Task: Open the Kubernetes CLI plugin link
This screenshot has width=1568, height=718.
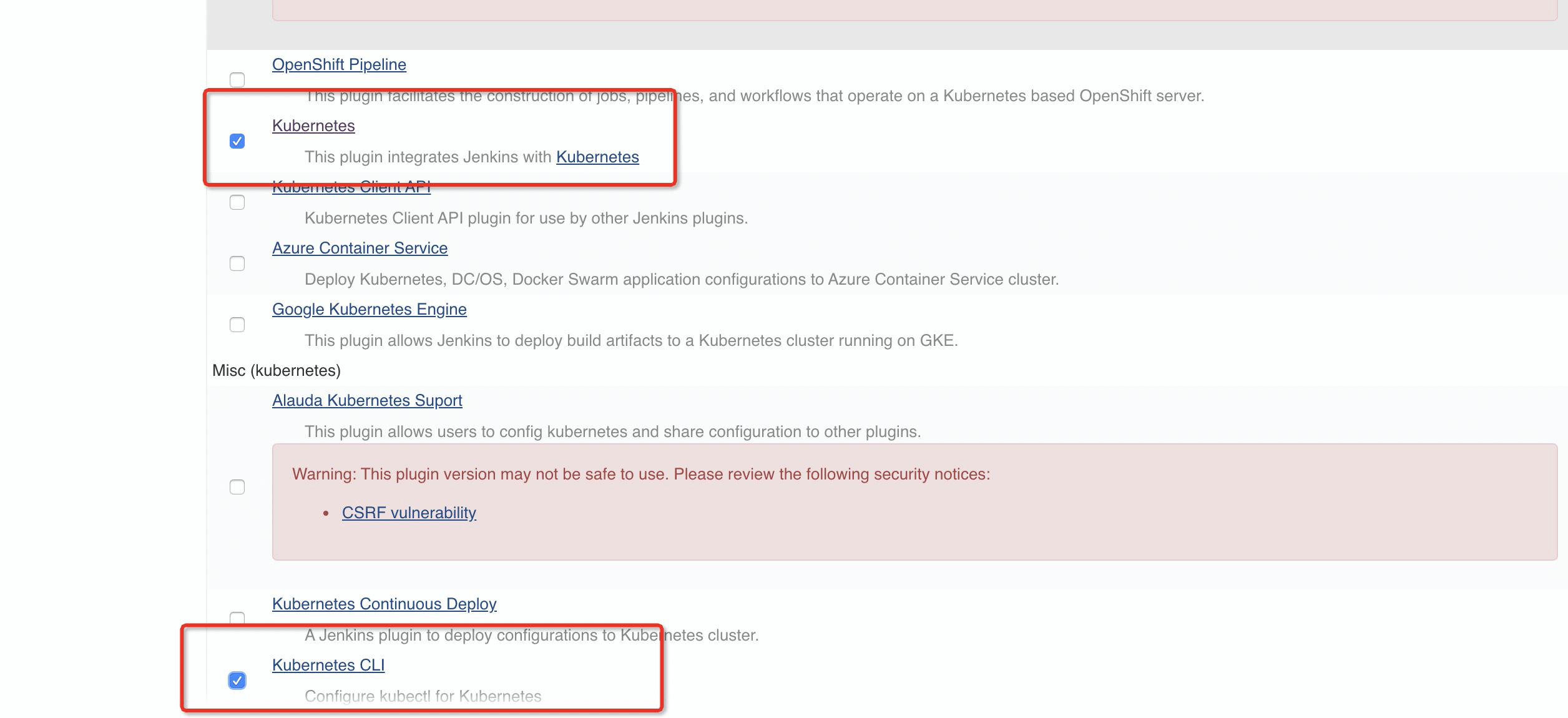Action: coord(328,665)
